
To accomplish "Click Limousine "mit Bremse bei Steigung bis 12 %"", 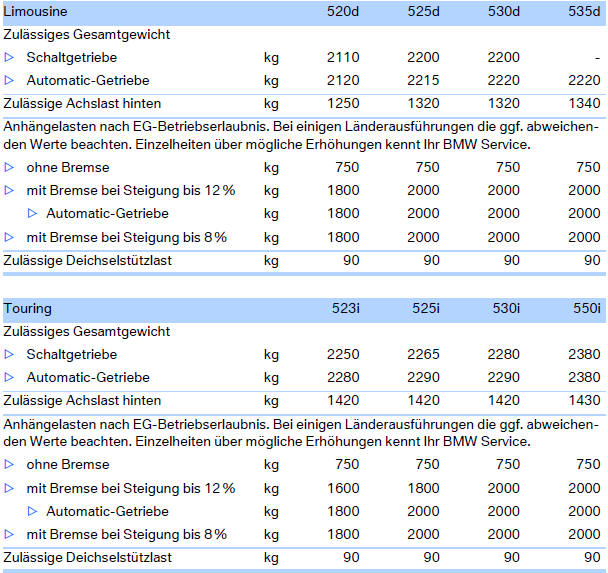I will click(x=131, y=190).
